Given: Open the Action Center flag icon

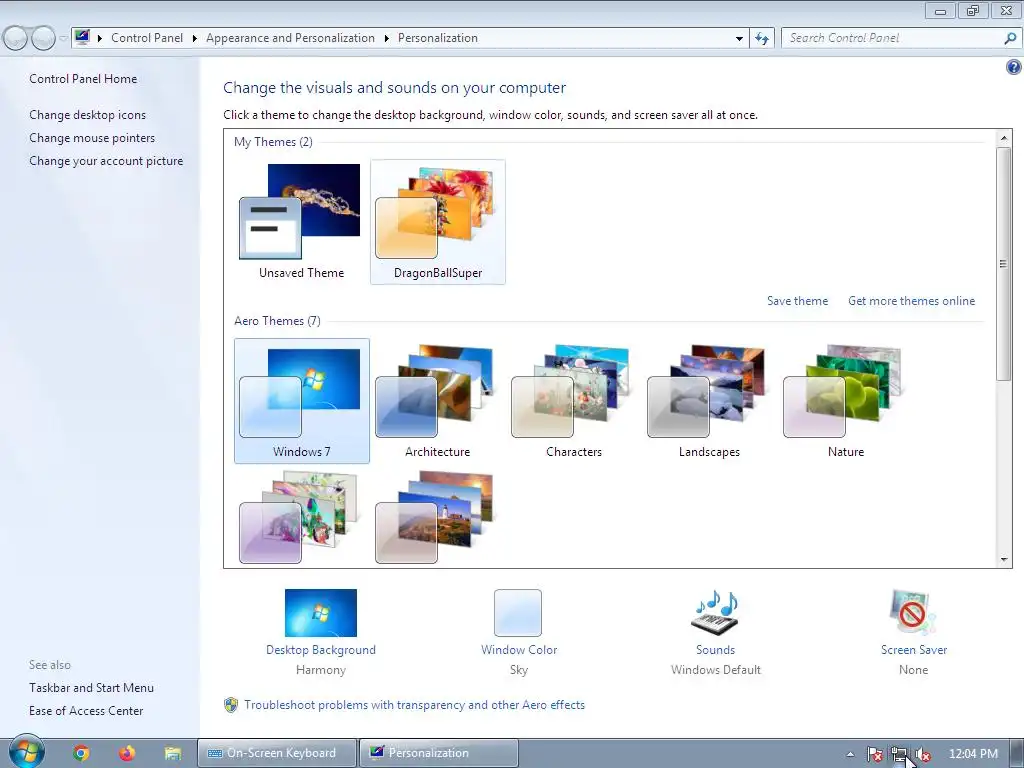Looking at the screenshot, I should coord(875,754).
